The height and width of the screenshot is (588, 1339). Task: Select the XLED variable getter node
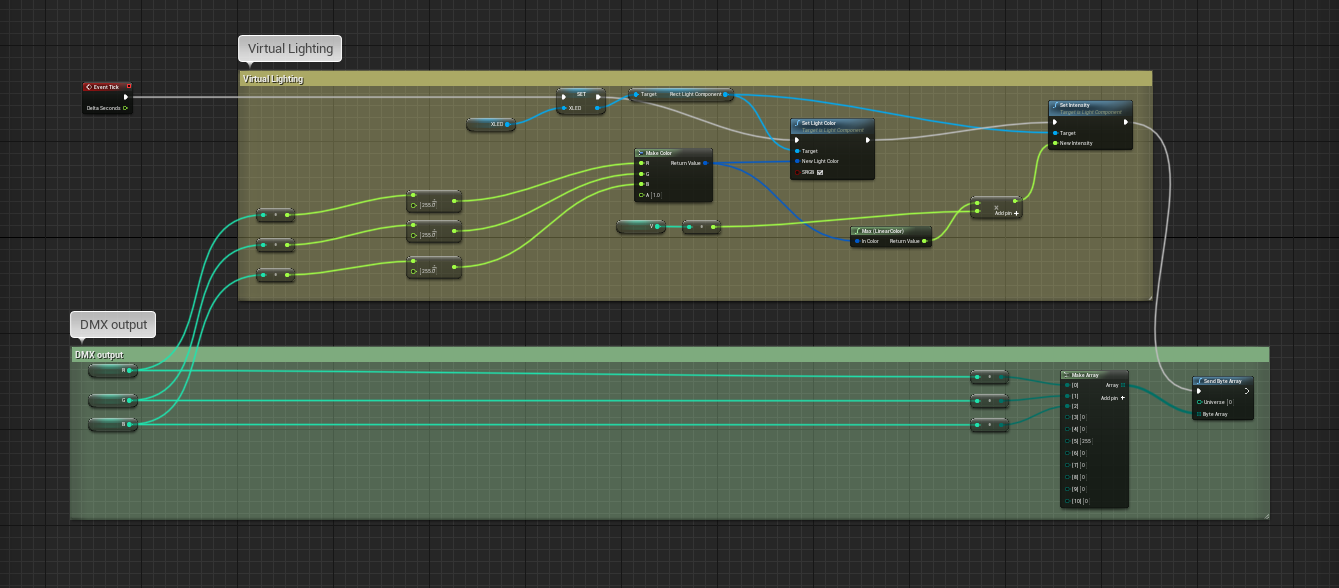(x=490, y=124)
